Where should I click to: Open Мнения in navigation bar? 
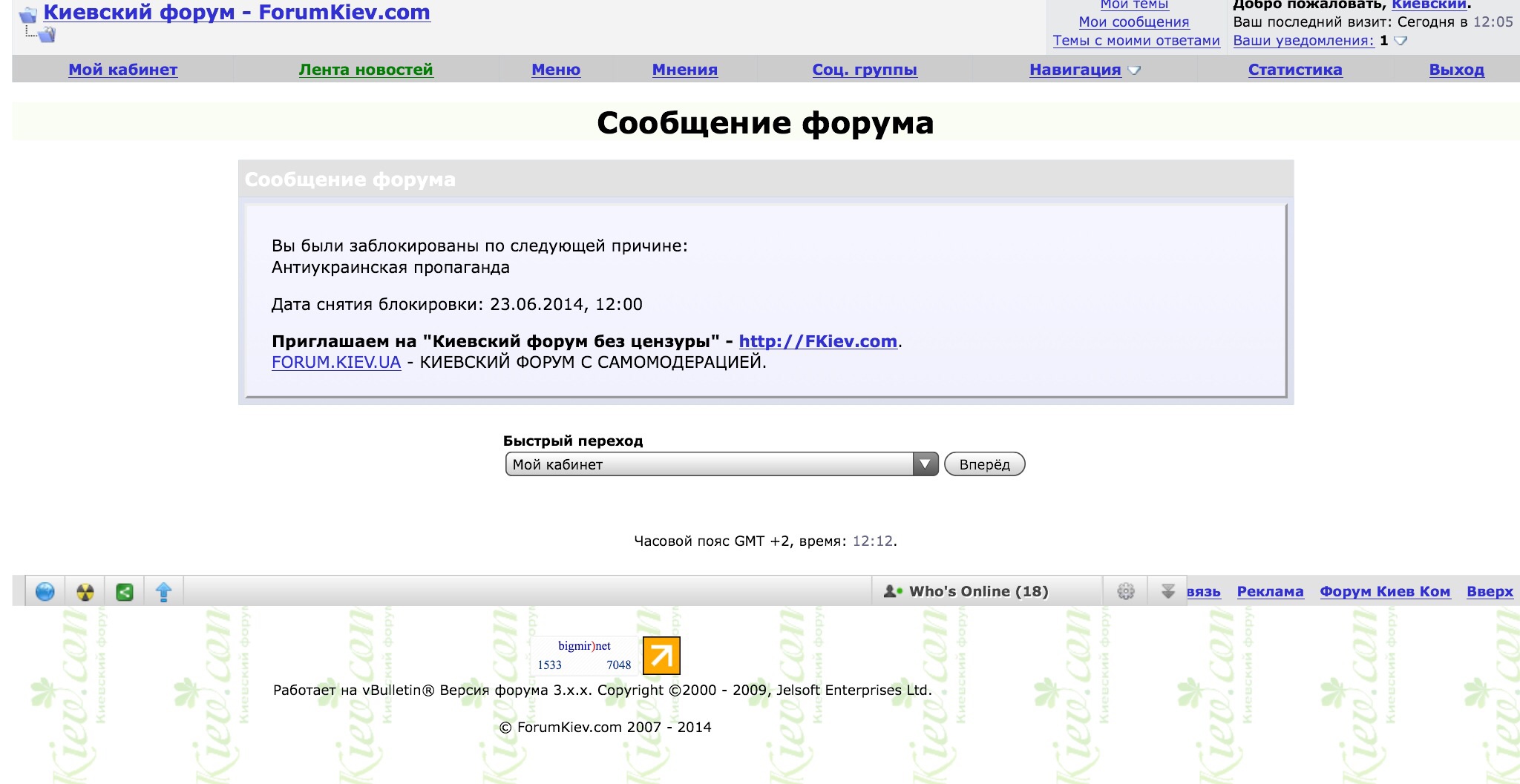click(685, 70)
